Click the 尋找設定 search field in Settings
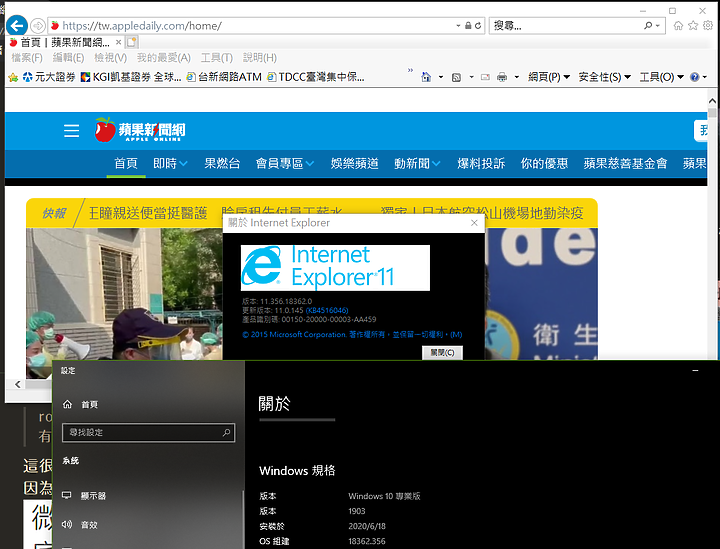 click(x=148, y=432)
